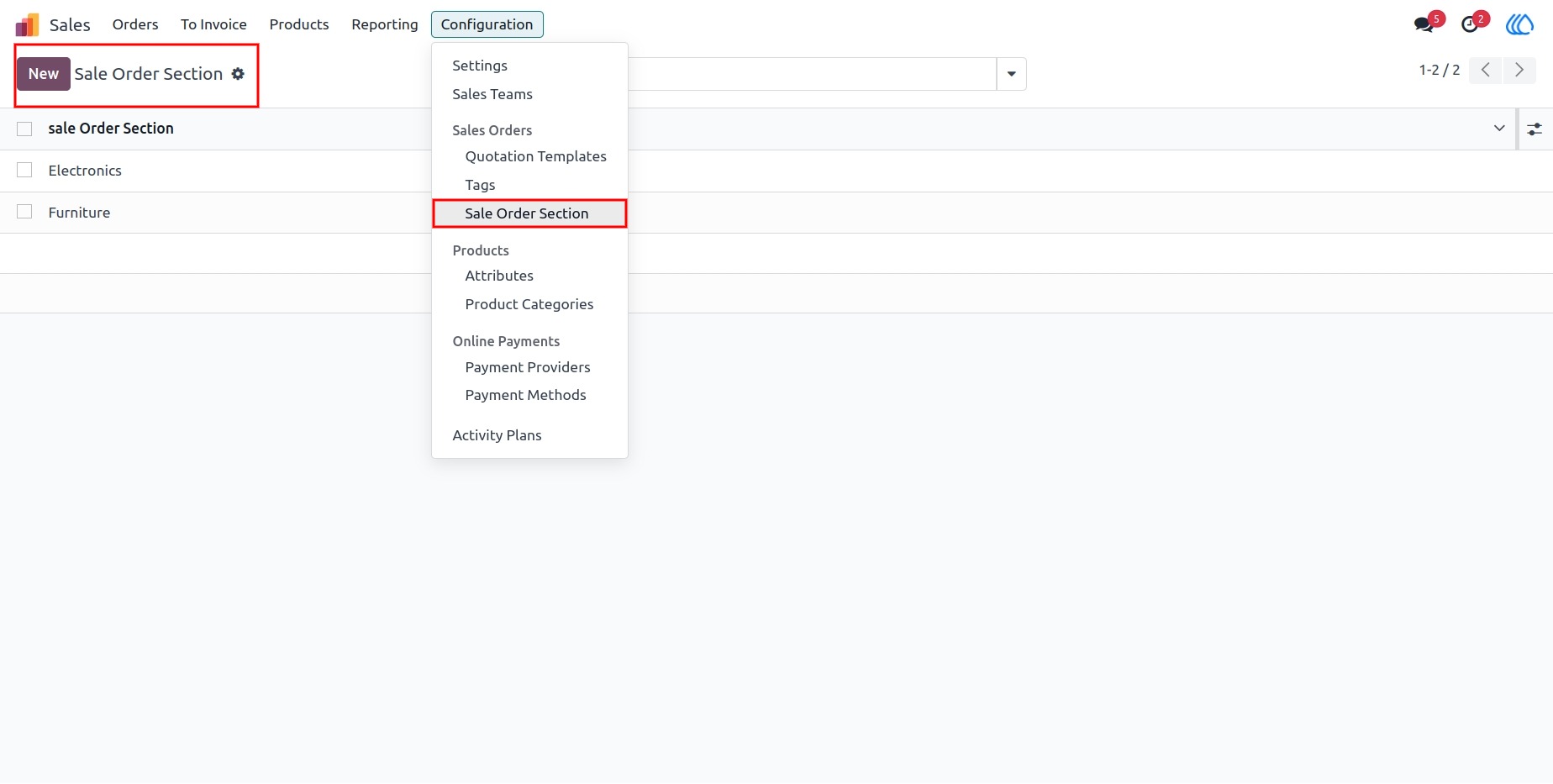Check the Furniture row checkbox
The image size is (1553, 784).
point(24,212)
